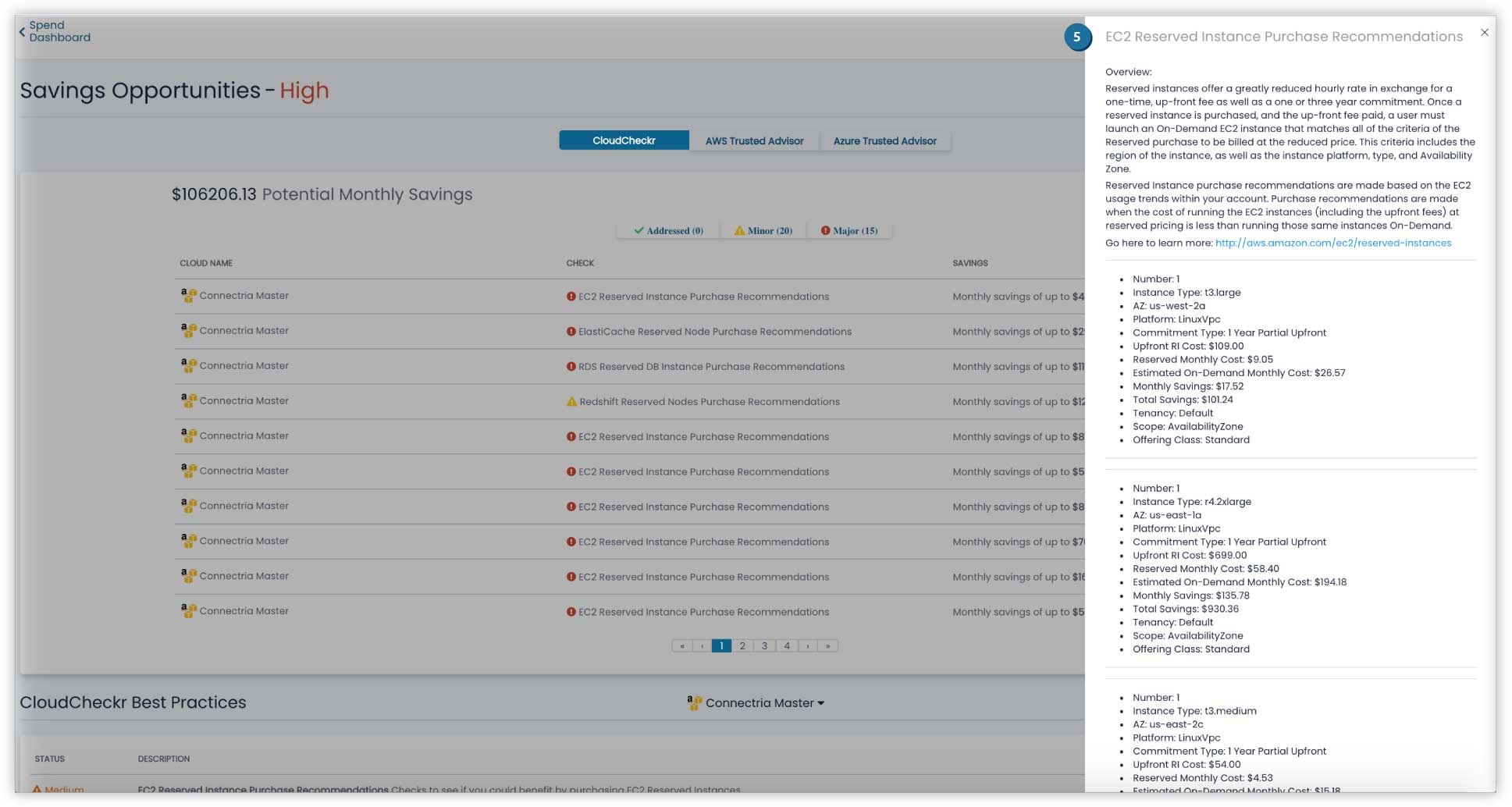Click Connectria Master in the Redshift row
This screenshot has width=1512, height=807.
[244, 401]
